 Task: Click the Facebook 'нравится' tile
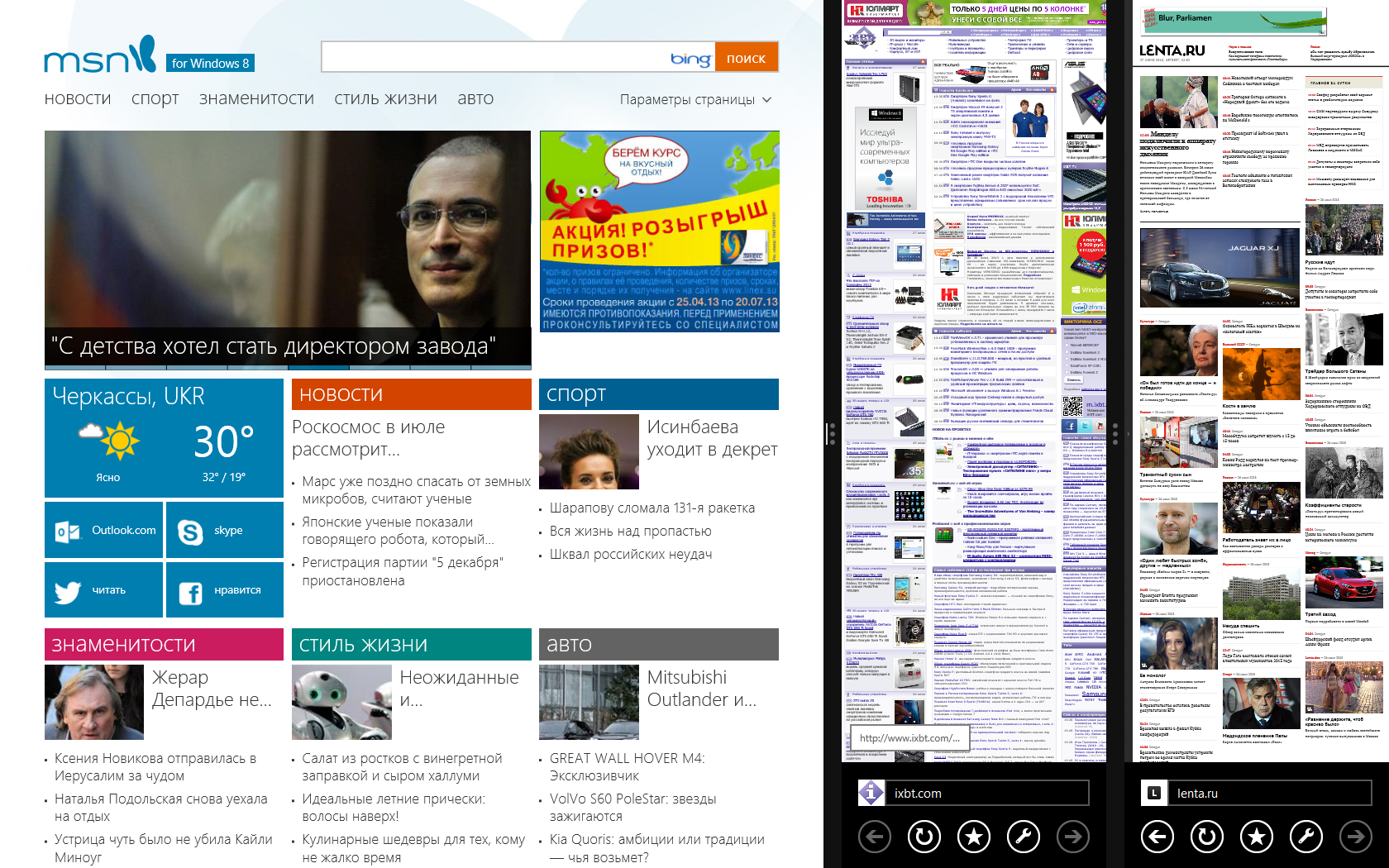pyautogui.click(x=225, y=590)
